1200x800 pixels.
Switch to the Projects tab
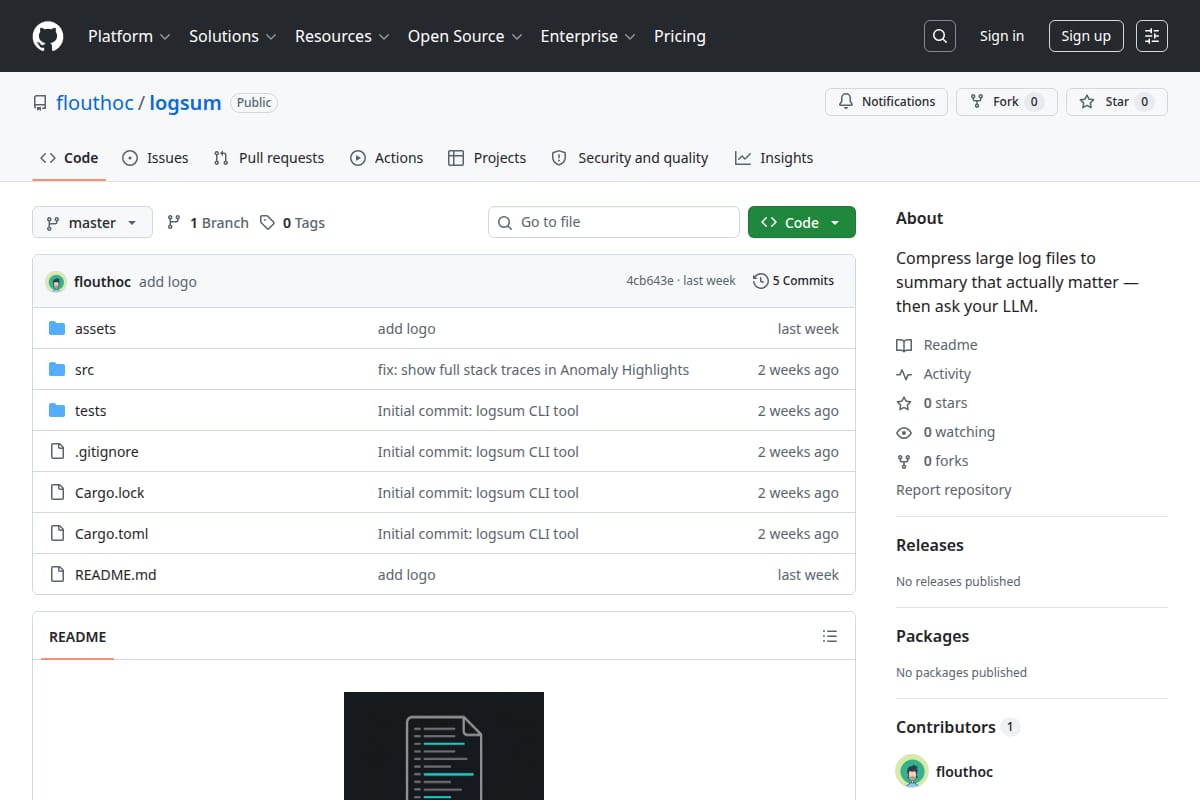487,158
